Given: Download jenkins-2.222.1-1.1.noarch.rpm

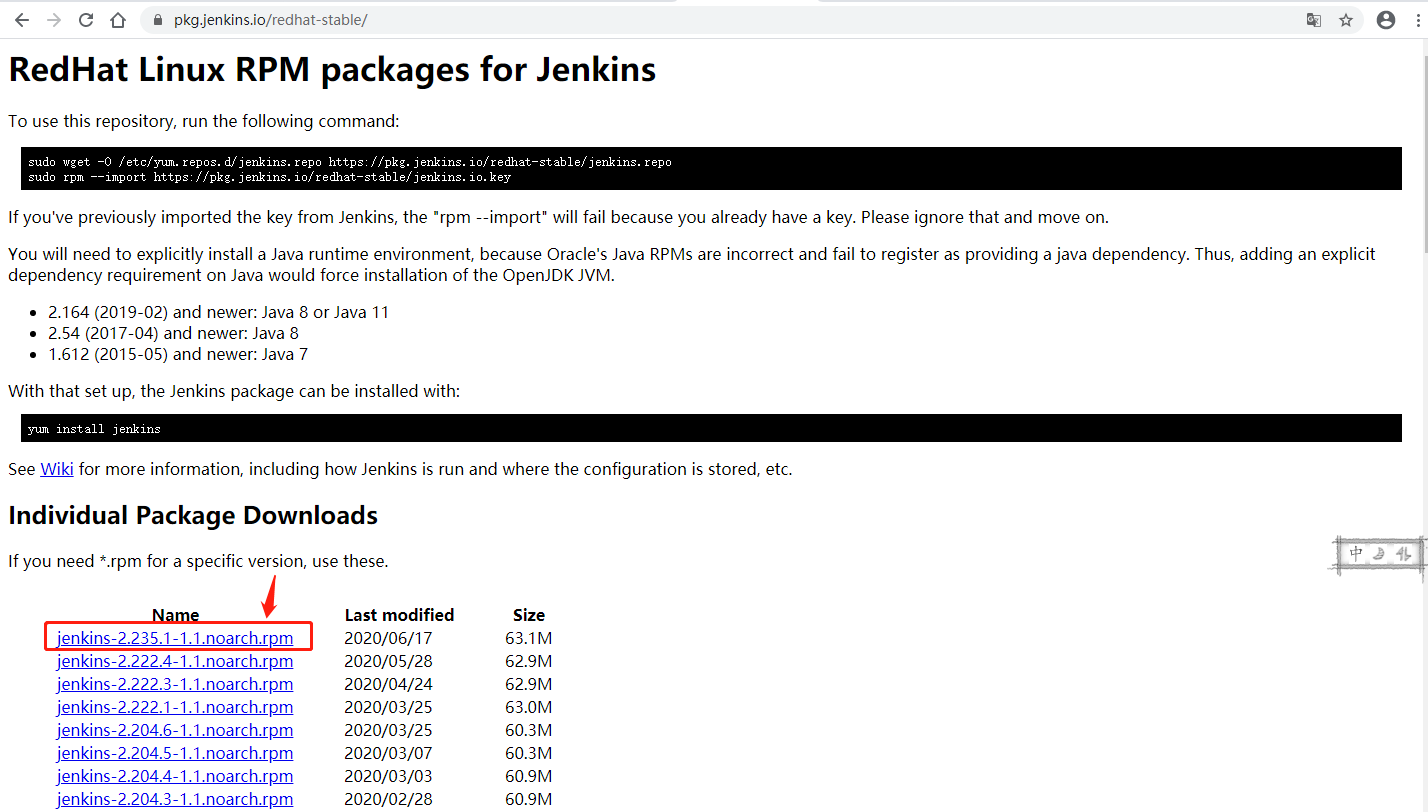Looking at the screenshot, I should 175,707.
